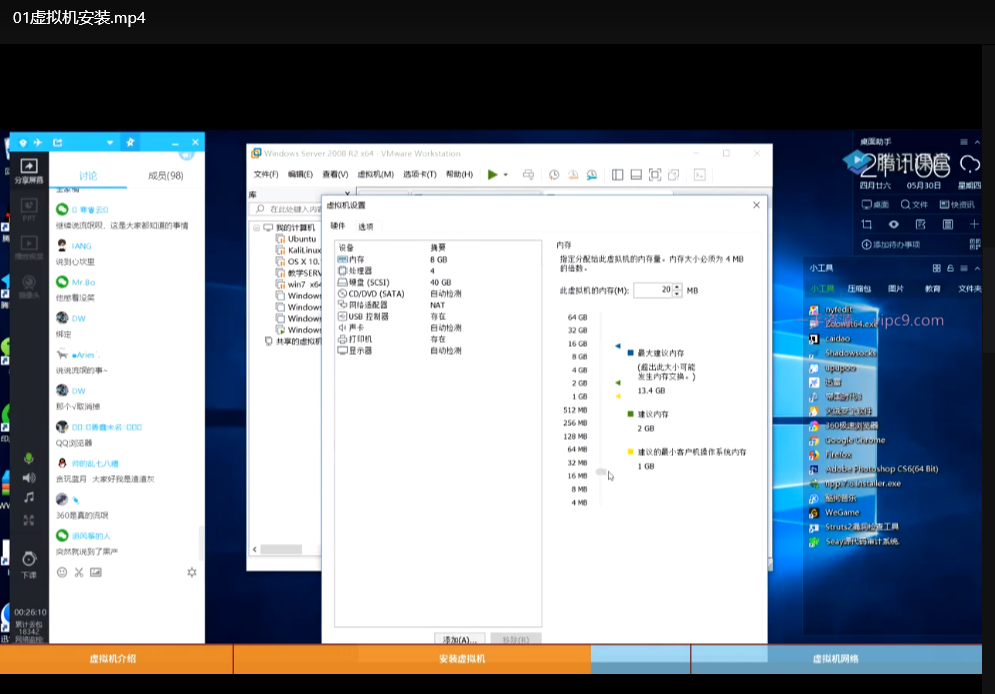The image size is (995, 694).
Task: Click the console view icon in VMware toolbar
Action: click(x=700, y=174)
